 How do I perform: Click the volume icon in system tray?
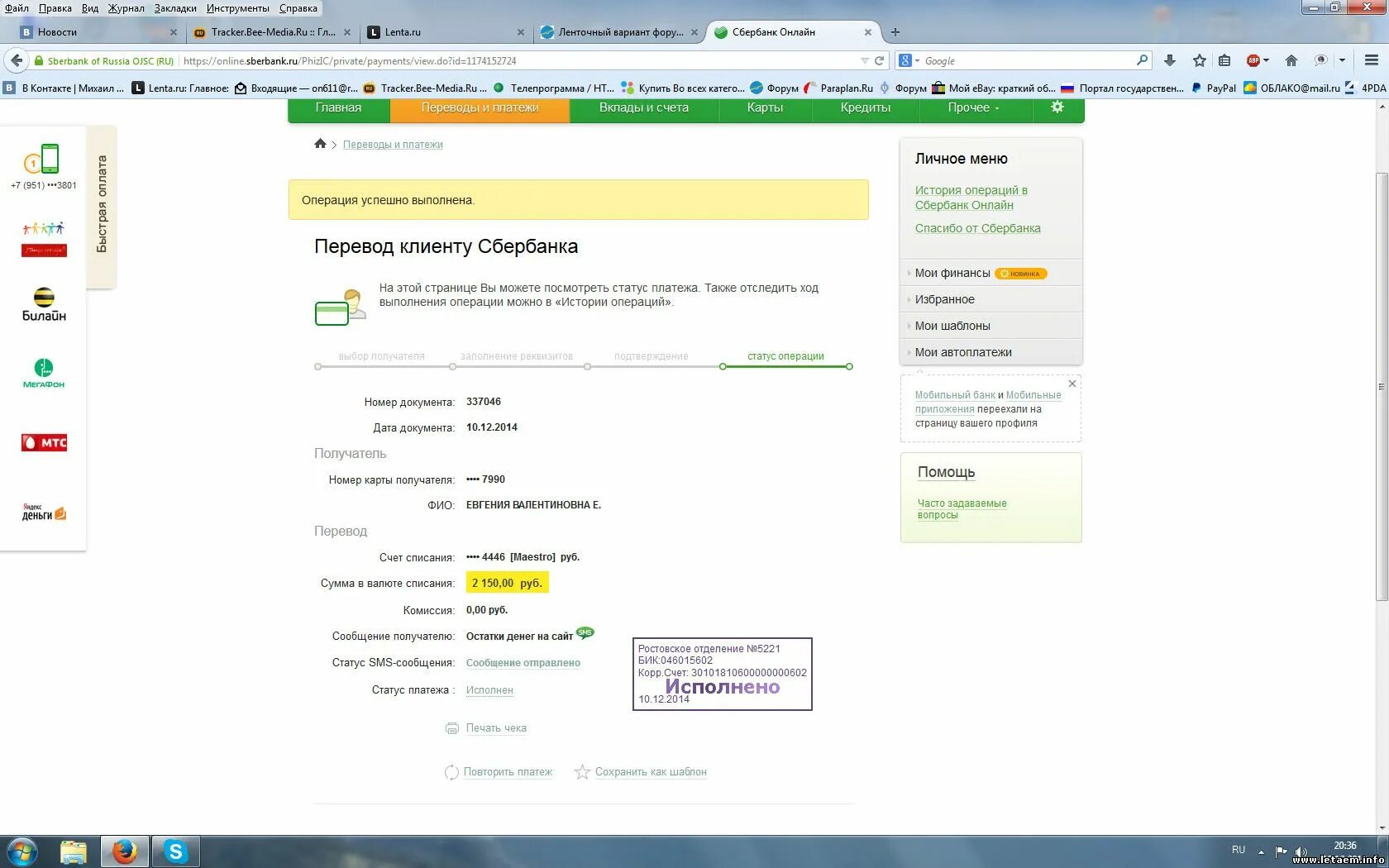pyautogui.click(x=1301, y=851)
